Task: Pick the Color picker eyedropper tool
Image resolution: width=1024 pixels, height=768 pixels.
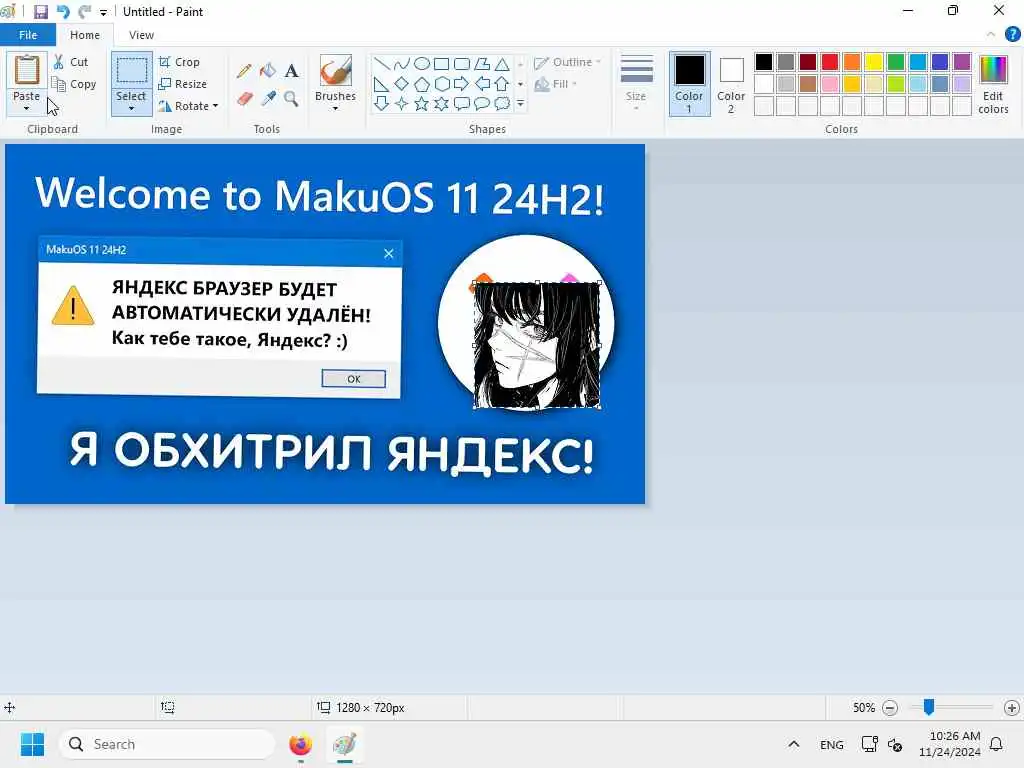Action: (268, 99)
